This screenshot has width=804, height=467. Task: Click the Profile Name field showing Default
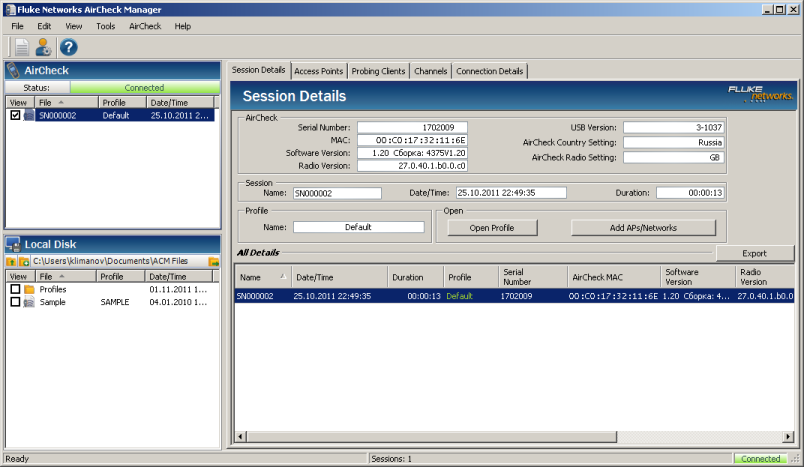(358, 227)
